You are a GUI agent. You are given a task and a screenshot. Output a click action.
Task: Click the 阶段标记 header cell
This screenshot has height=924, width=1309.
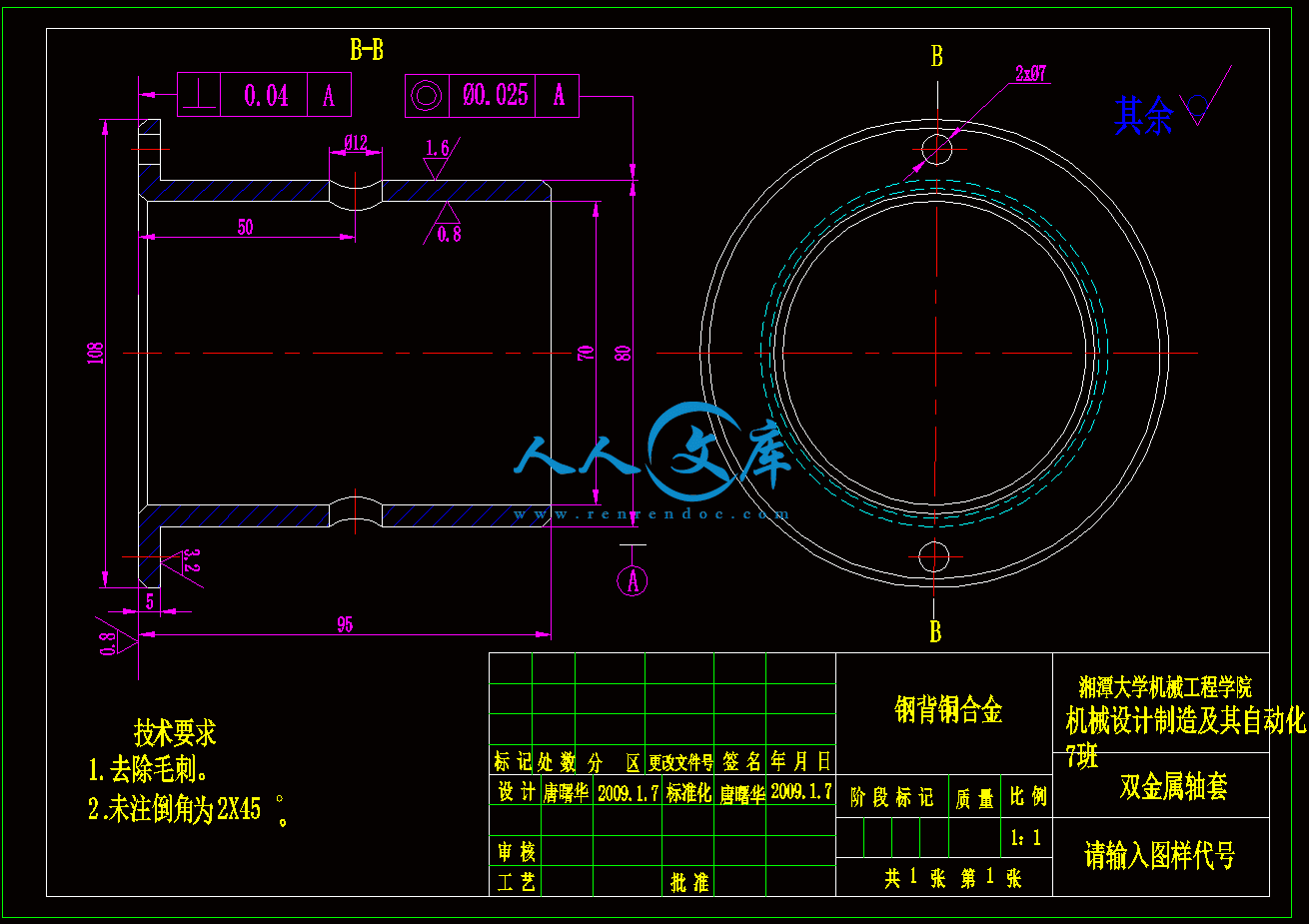point(892,797)
